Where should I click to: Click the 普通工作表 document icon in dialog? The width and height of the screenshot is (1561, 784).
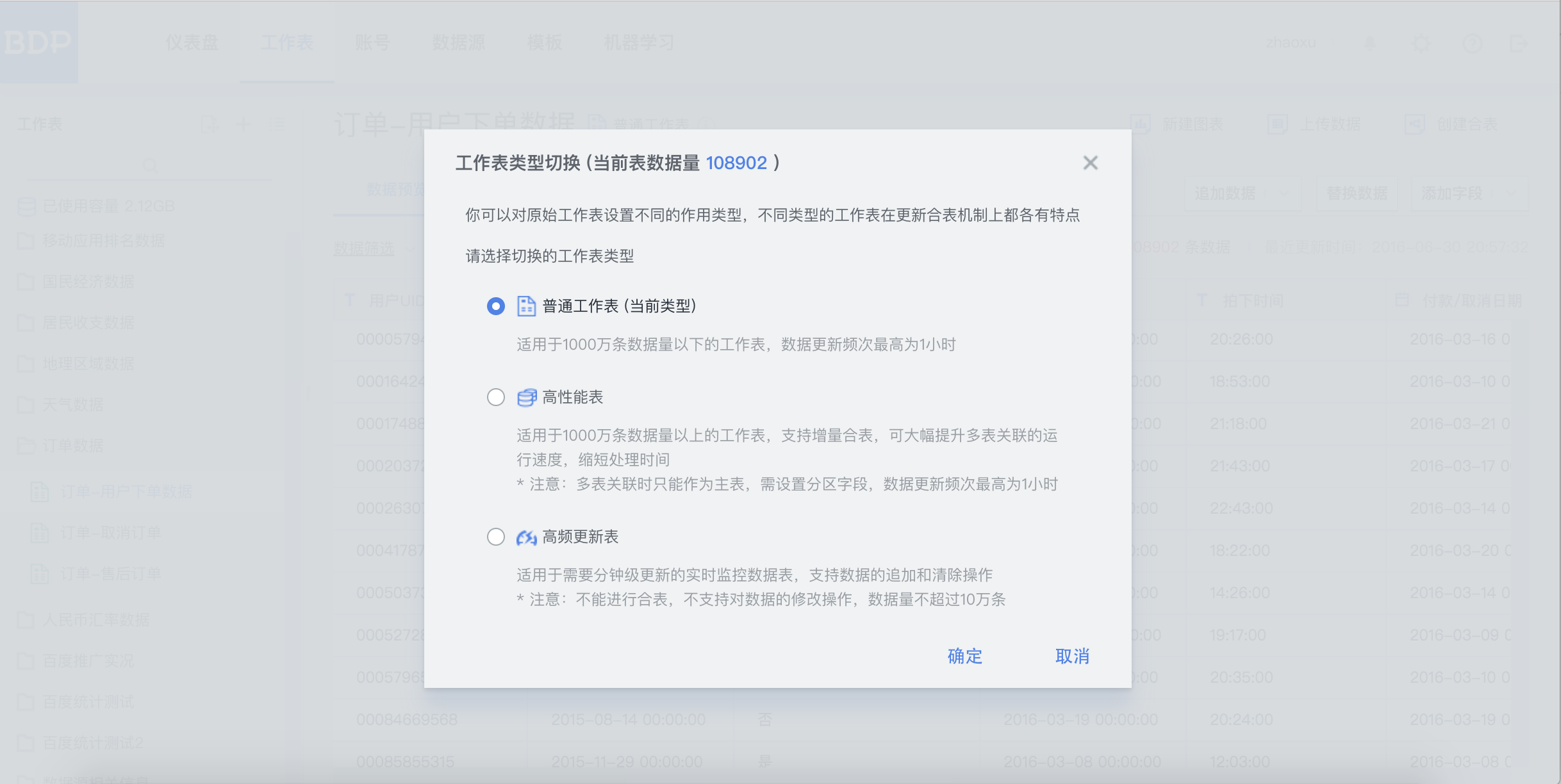point(526,306)
